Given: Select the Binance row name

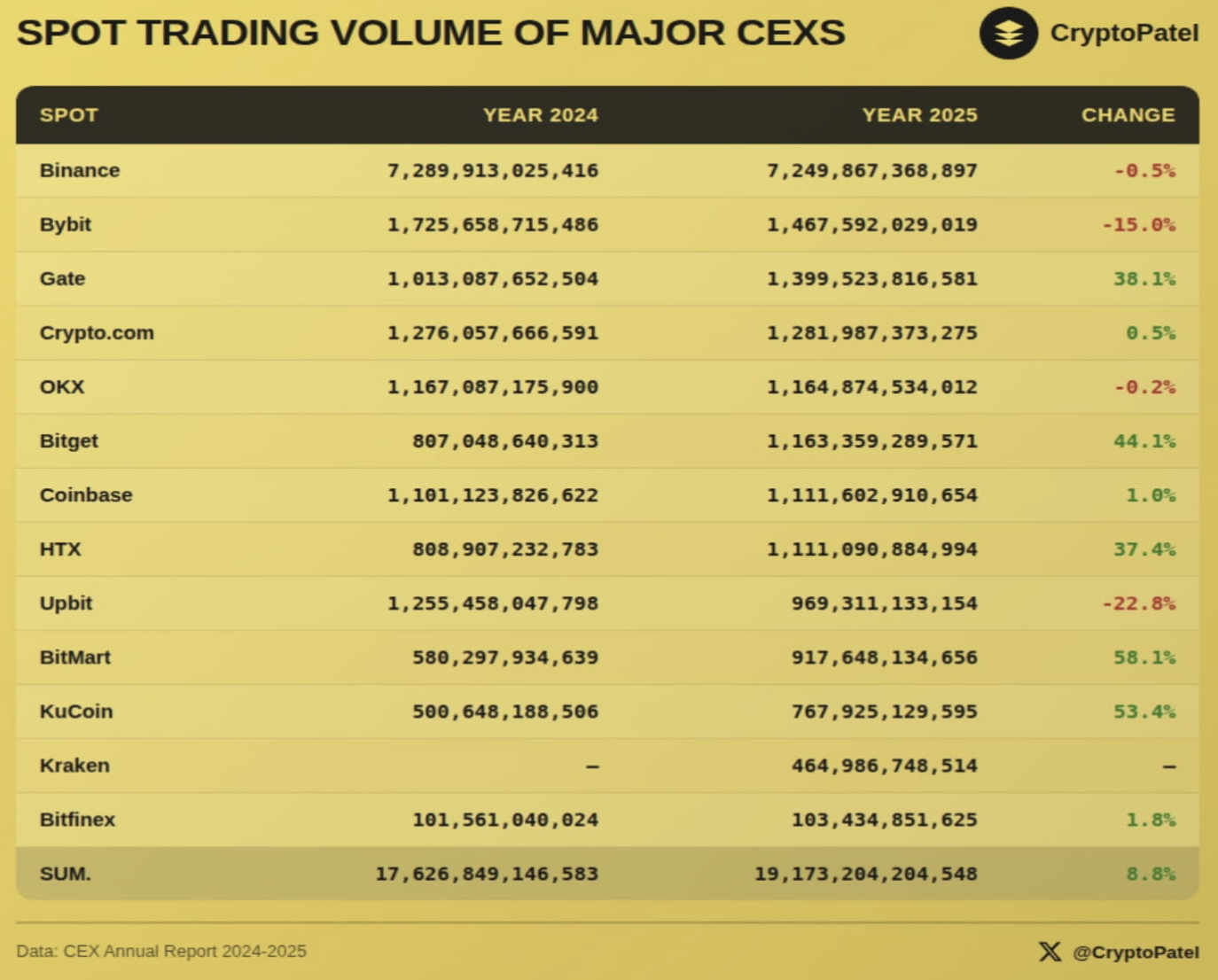Looking at the screenshot, I should 80,170.
